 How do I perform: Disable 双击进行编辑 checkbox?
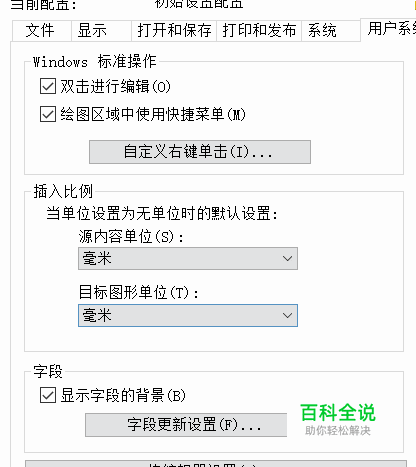tap(48, 87)
